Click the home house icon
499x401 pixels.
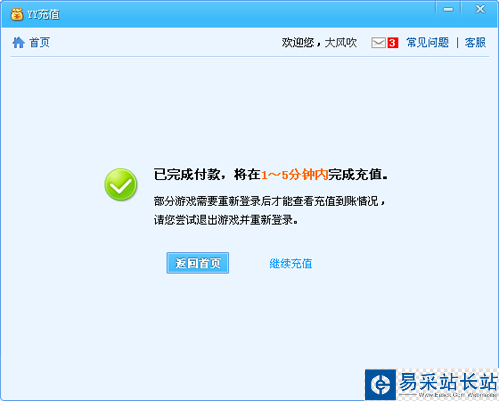pyautogui.click(x=19, y=43)
